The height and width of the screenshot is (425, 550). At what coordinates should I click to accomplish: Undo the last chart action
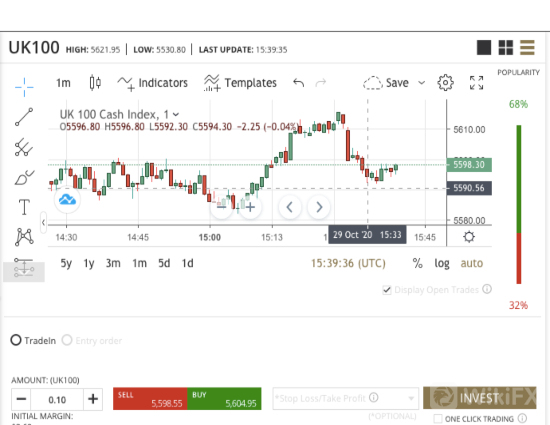pos(299,83)
